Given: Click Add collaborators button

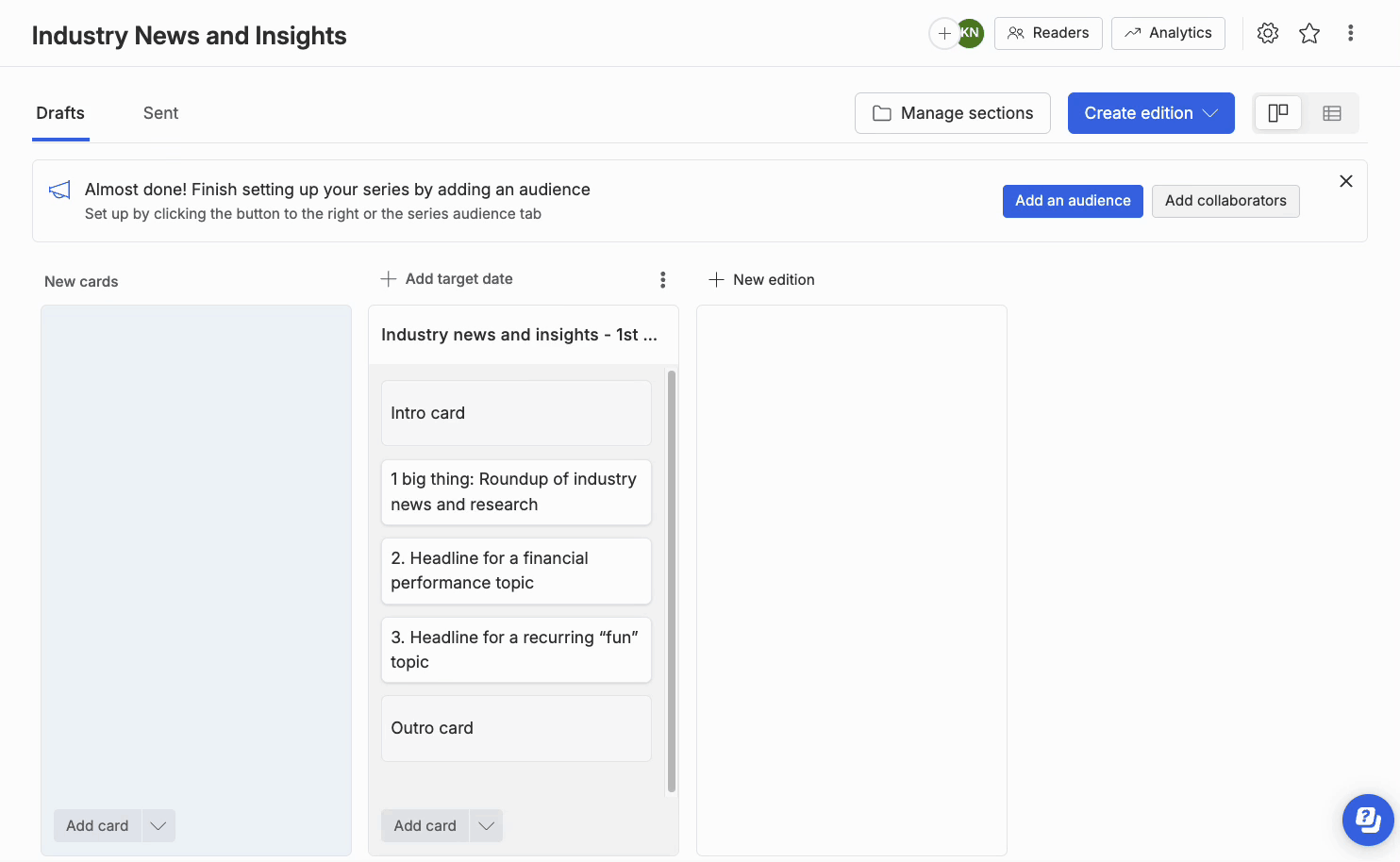Looking at the screenshot, I should [1225, 201].
